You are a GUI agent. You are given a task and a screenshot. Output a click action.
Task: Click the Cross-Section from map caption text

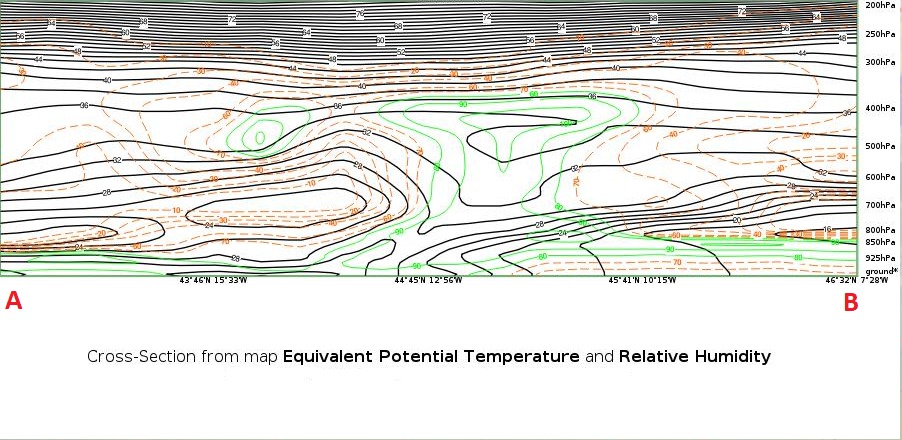point(182,356)
